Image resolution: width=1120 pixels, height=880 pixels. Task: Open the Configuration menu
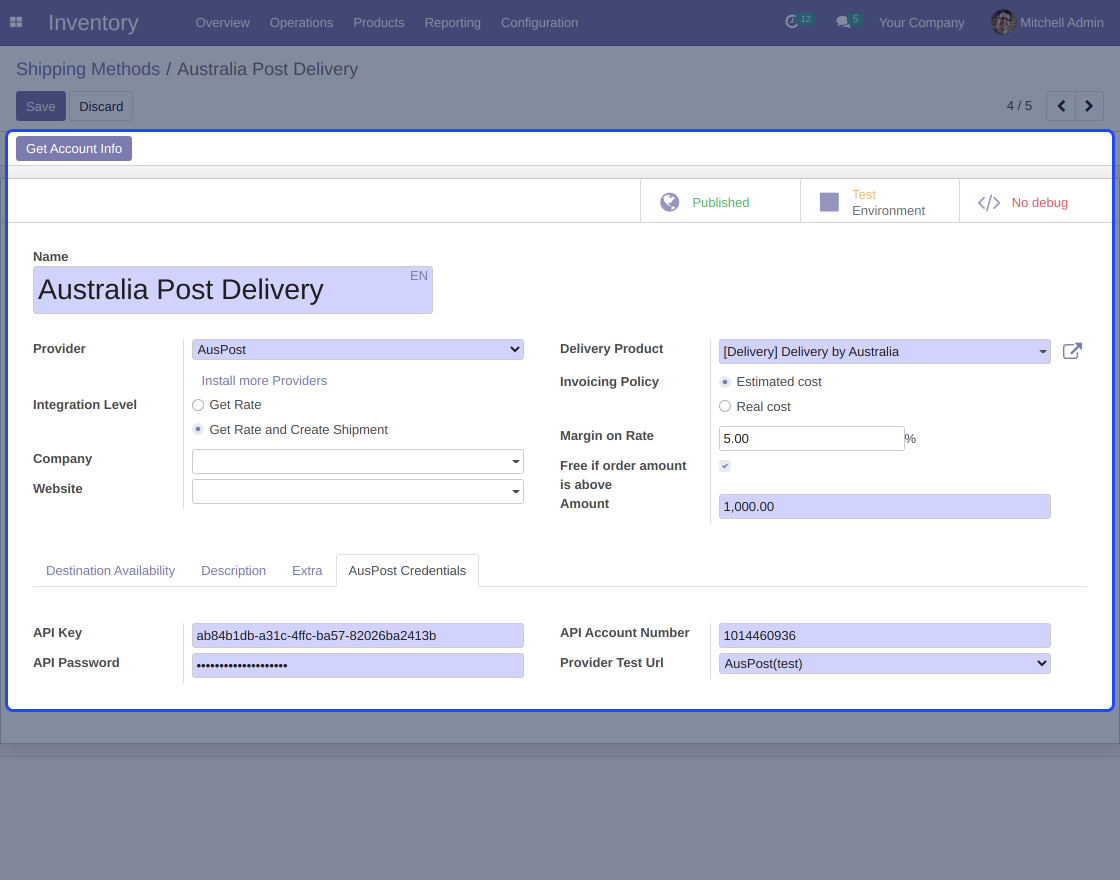coord(539,23)
